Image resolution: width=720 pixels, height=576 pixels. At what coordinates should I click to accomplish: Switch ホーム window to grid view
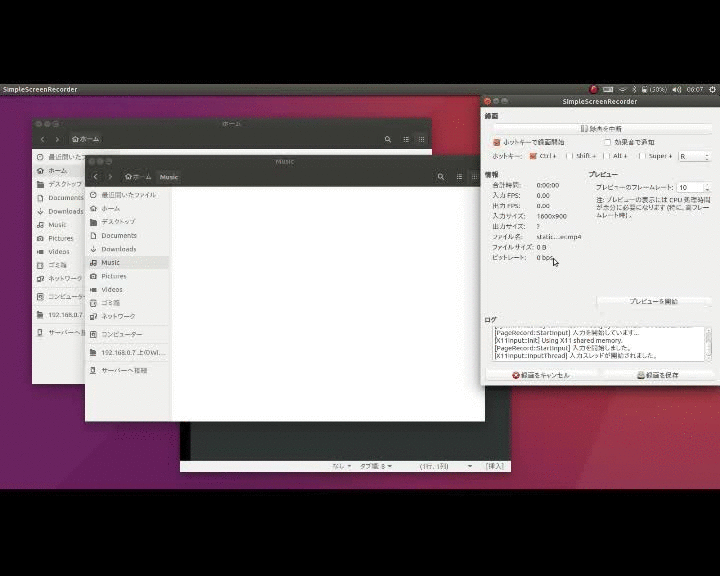coord(422,139)
